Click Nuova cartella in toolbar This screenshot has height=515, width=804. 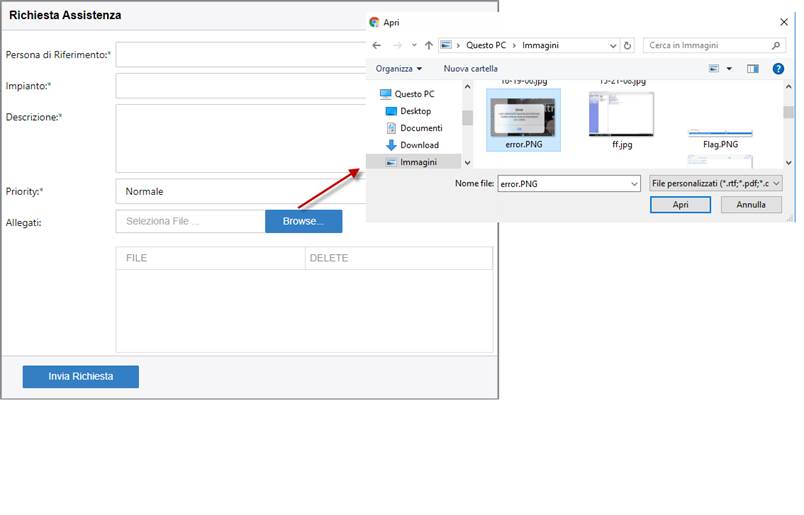click(470, 69)
